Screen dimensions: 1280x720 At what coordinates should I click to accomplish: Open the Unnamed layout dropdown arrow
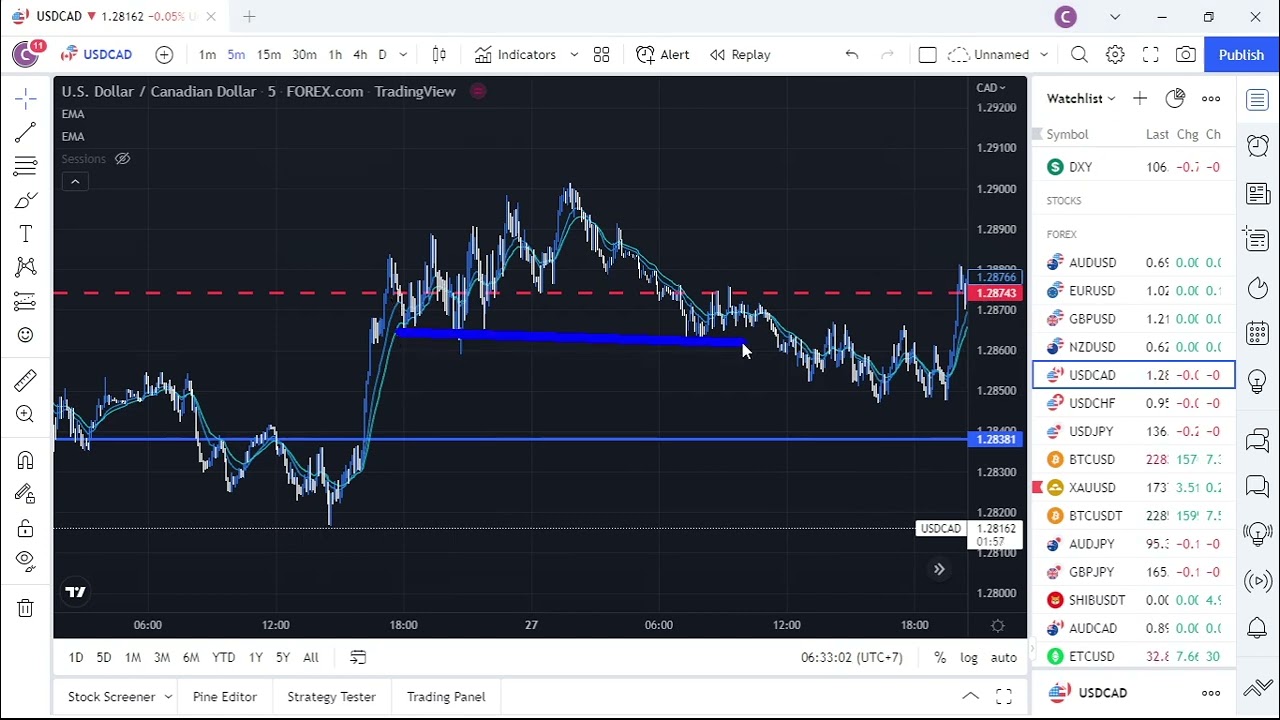pyautogui.click(x=1044, y=55)
